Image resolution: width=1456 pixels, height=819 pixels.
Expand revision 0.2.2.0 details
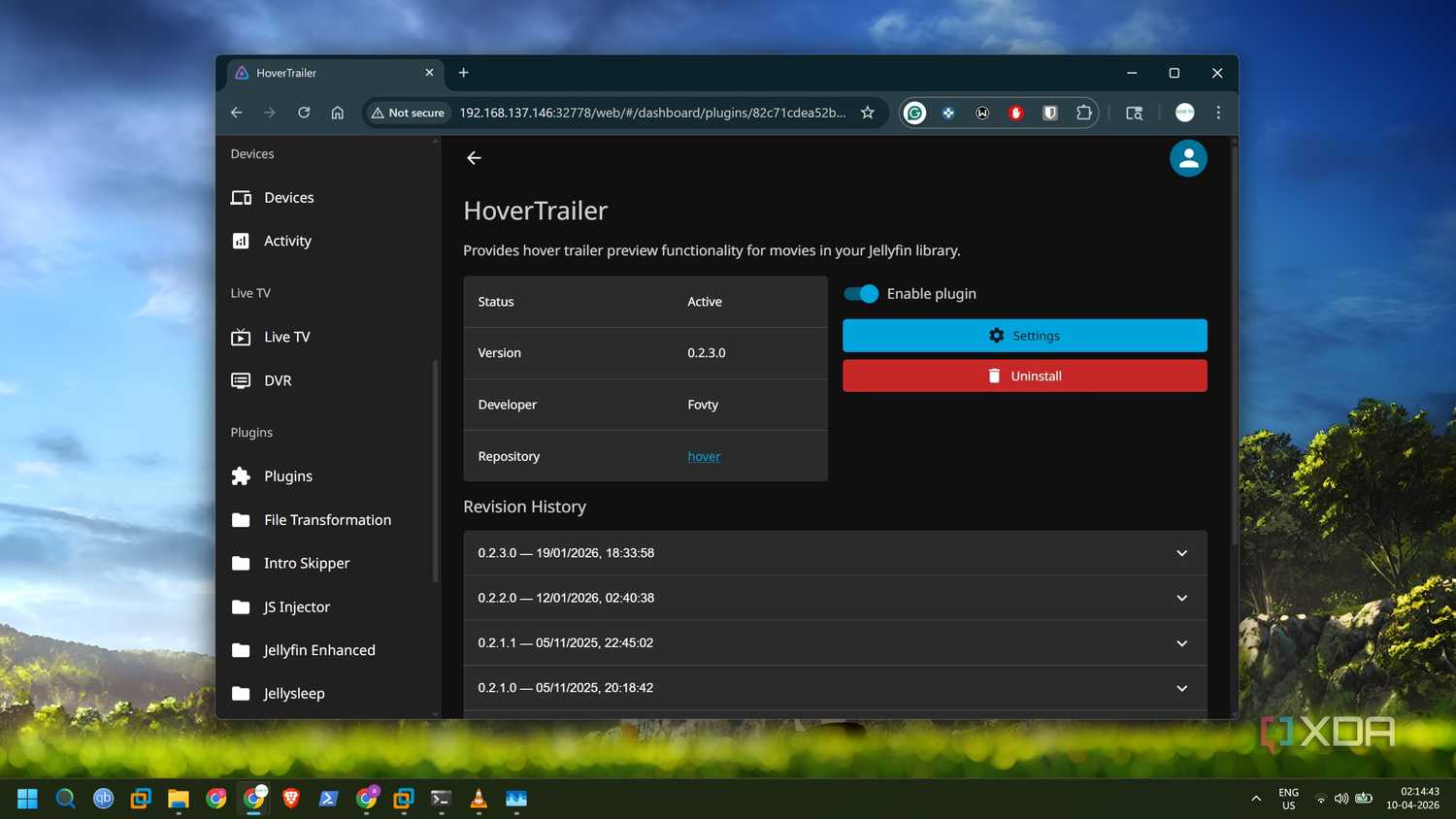tap(835, 598)
